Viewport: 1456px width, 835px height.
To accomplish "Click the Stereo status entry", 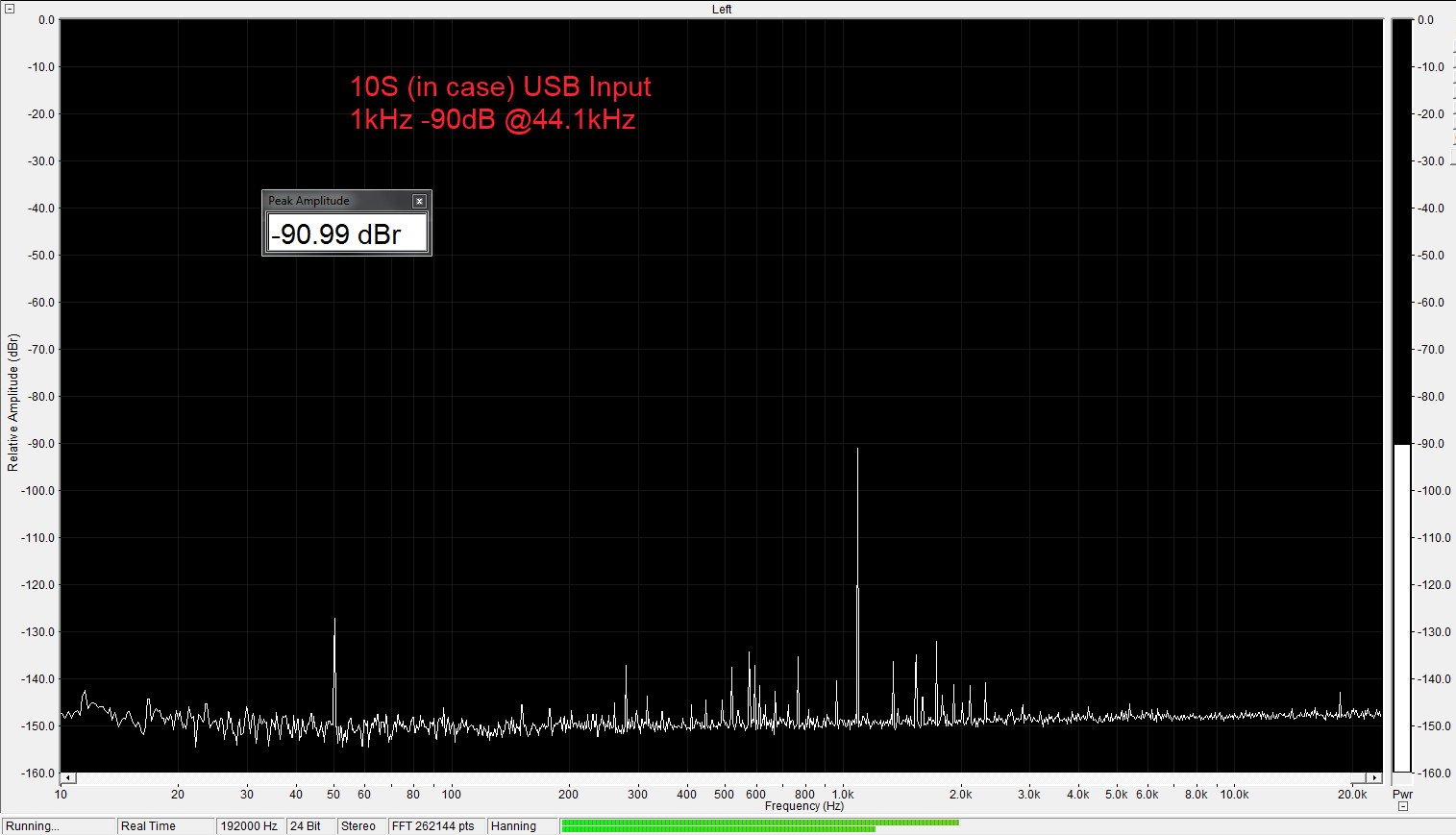I will (x=361, y=826).
